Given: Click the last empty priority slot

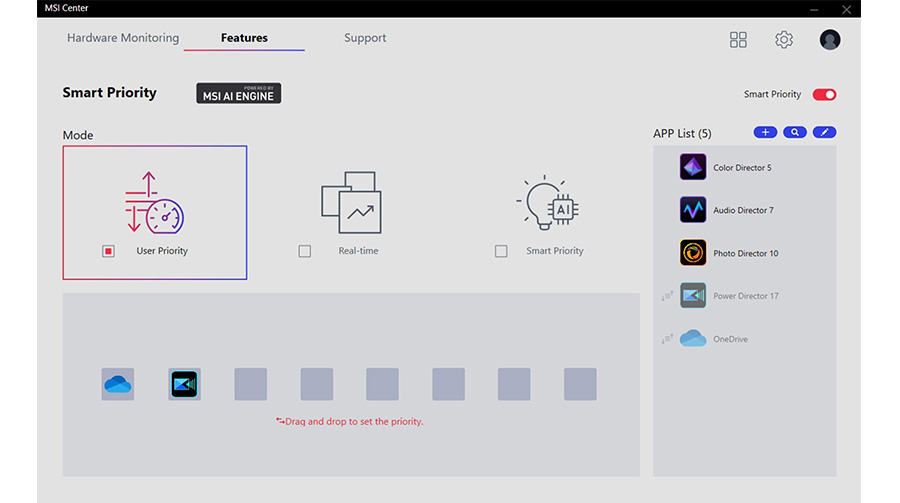Looking at the screenshot, I should pos(580,384).
